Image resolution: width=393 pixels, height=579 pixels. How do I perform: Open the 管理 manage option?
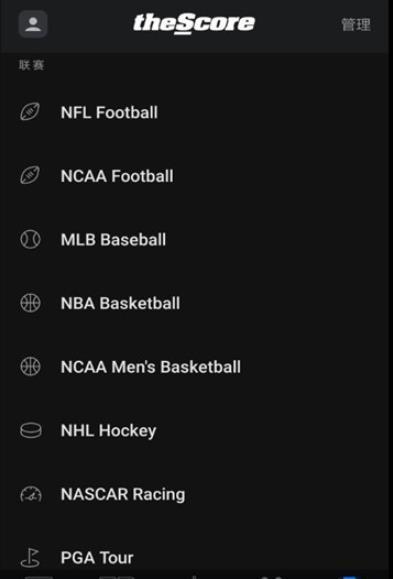356,25
